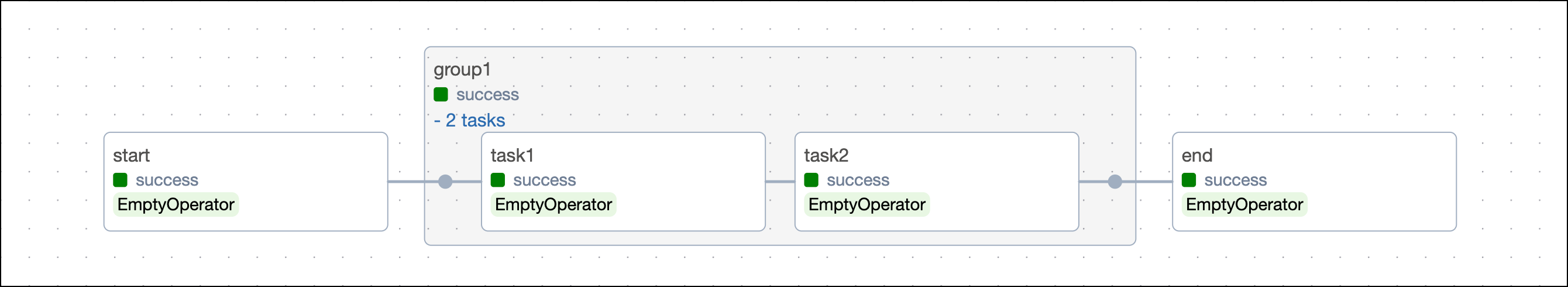Click the right edge connector dot on group1

[x=1115, y=182]
